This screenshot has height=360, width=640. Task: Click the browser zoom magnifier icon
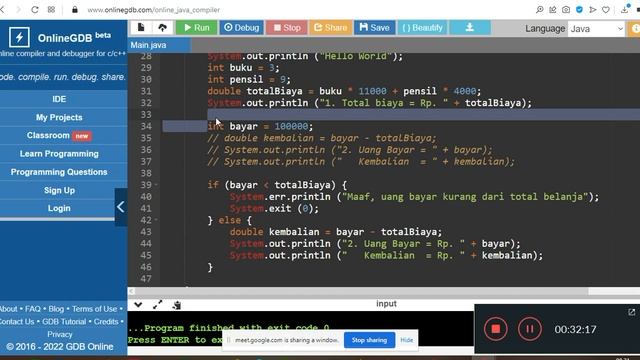540,9
